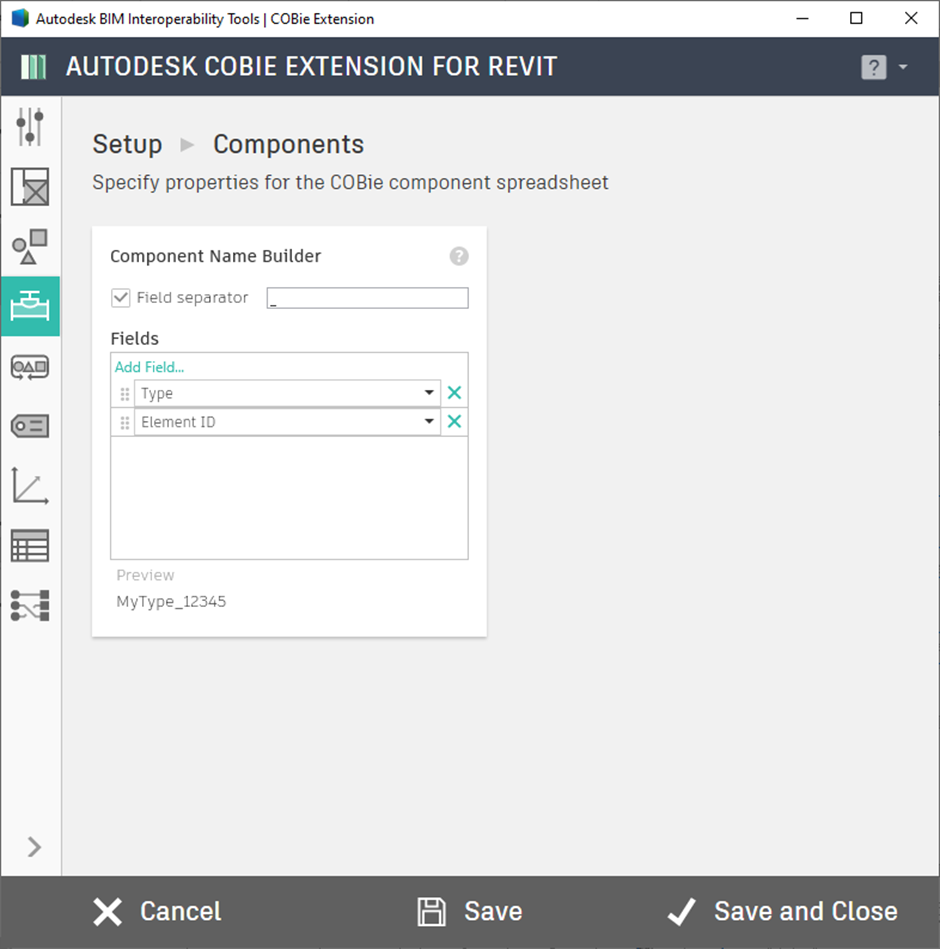
Task: Click the Field separator text box
Action: (367, 298)
